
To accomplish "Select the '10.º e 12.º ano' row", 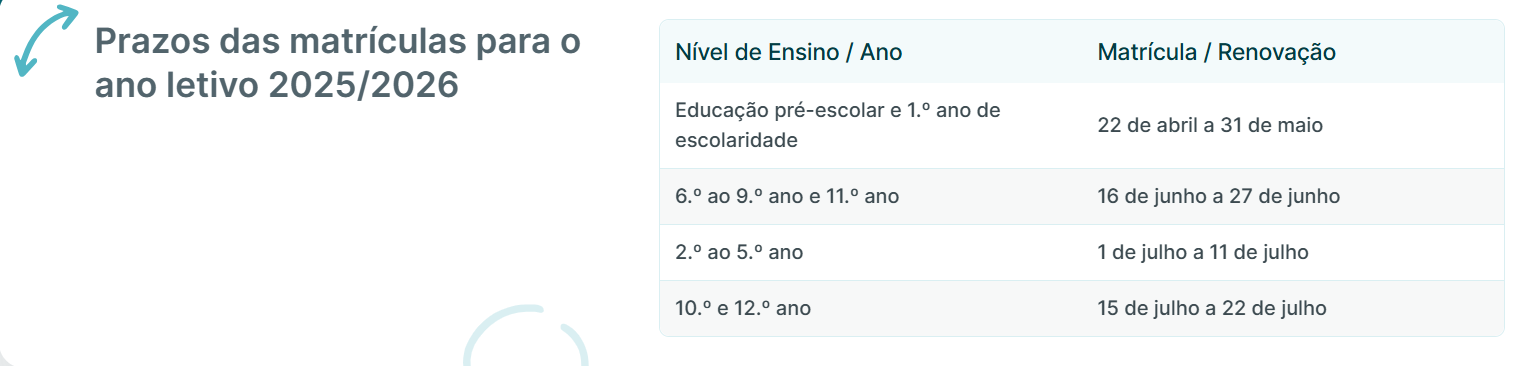I will pyautogui.click(x=1082, y=308).
